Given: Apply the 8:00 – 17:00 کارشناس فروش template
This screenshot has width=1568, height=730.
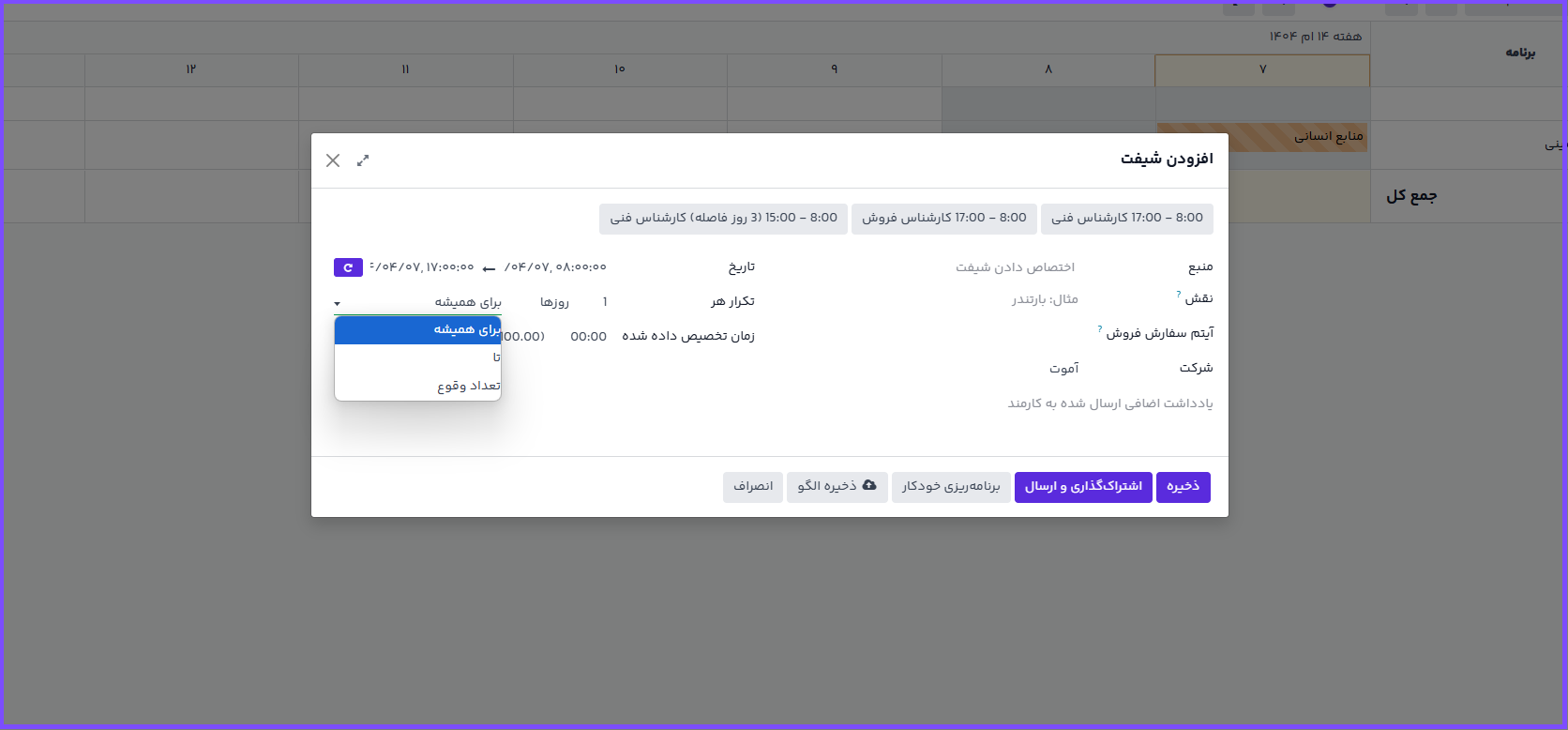Looking at the screenshot, I should pyautogui.click(x=944, y=218).
